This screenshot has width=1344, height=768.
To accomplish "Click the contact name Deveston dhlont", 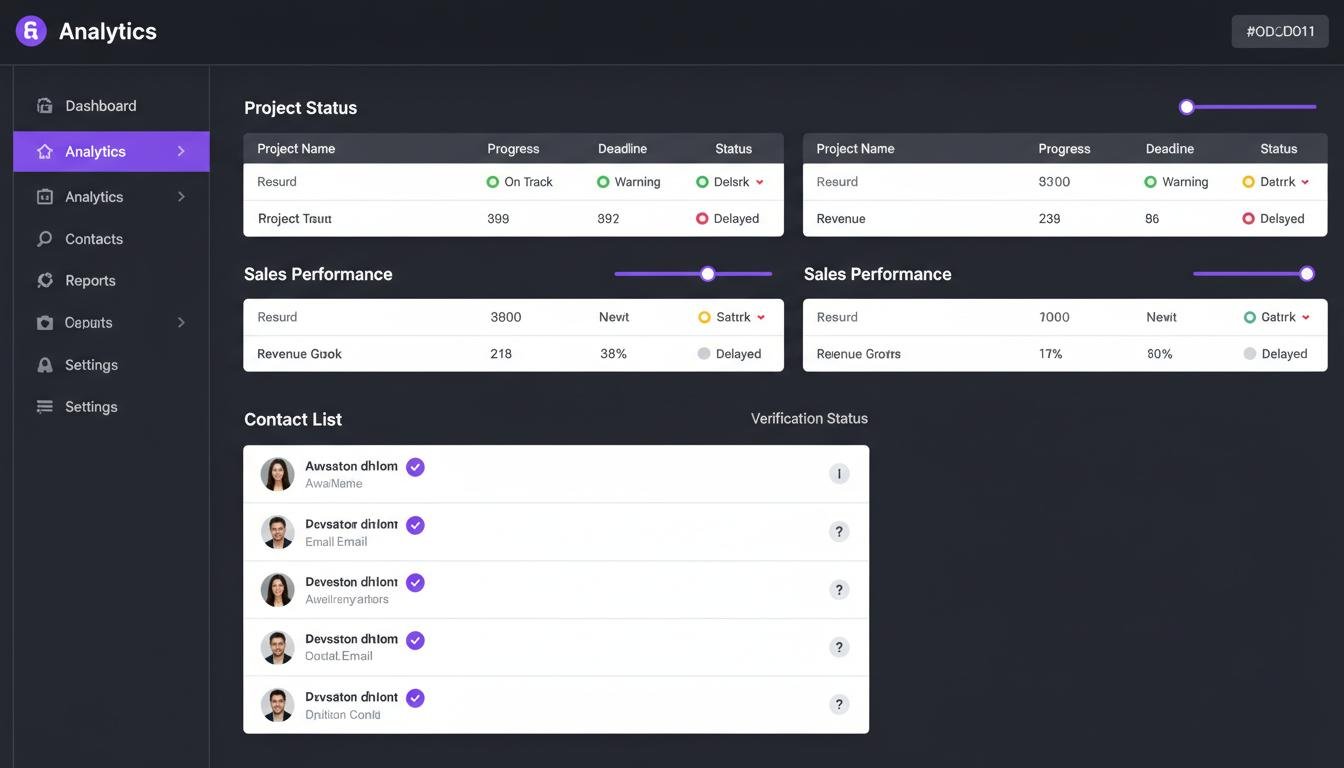I will pos(351,582).
